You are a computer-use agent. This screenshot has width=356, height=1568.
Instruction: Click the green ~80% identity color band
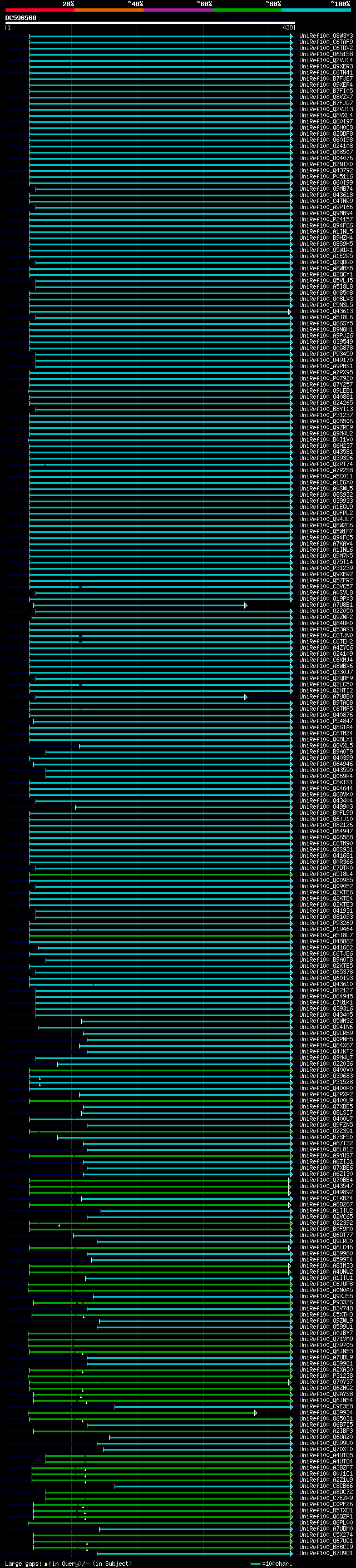pos(247,10)
